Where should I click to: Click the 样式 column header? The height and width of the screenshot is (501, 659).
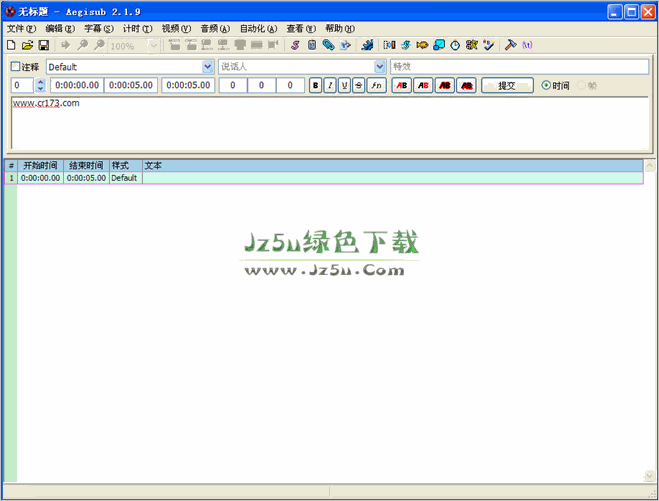click(x=126, y=165)
